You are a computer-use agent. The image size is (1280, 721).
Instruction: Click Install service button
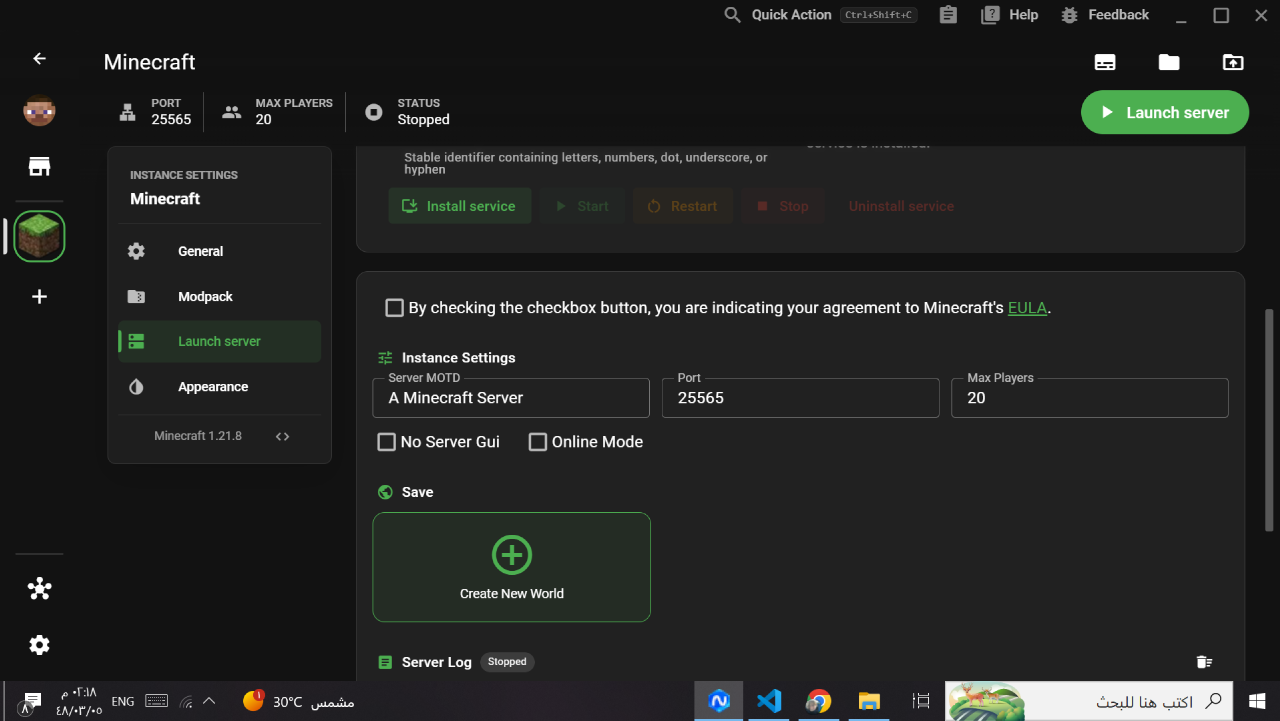click(459, 206)
